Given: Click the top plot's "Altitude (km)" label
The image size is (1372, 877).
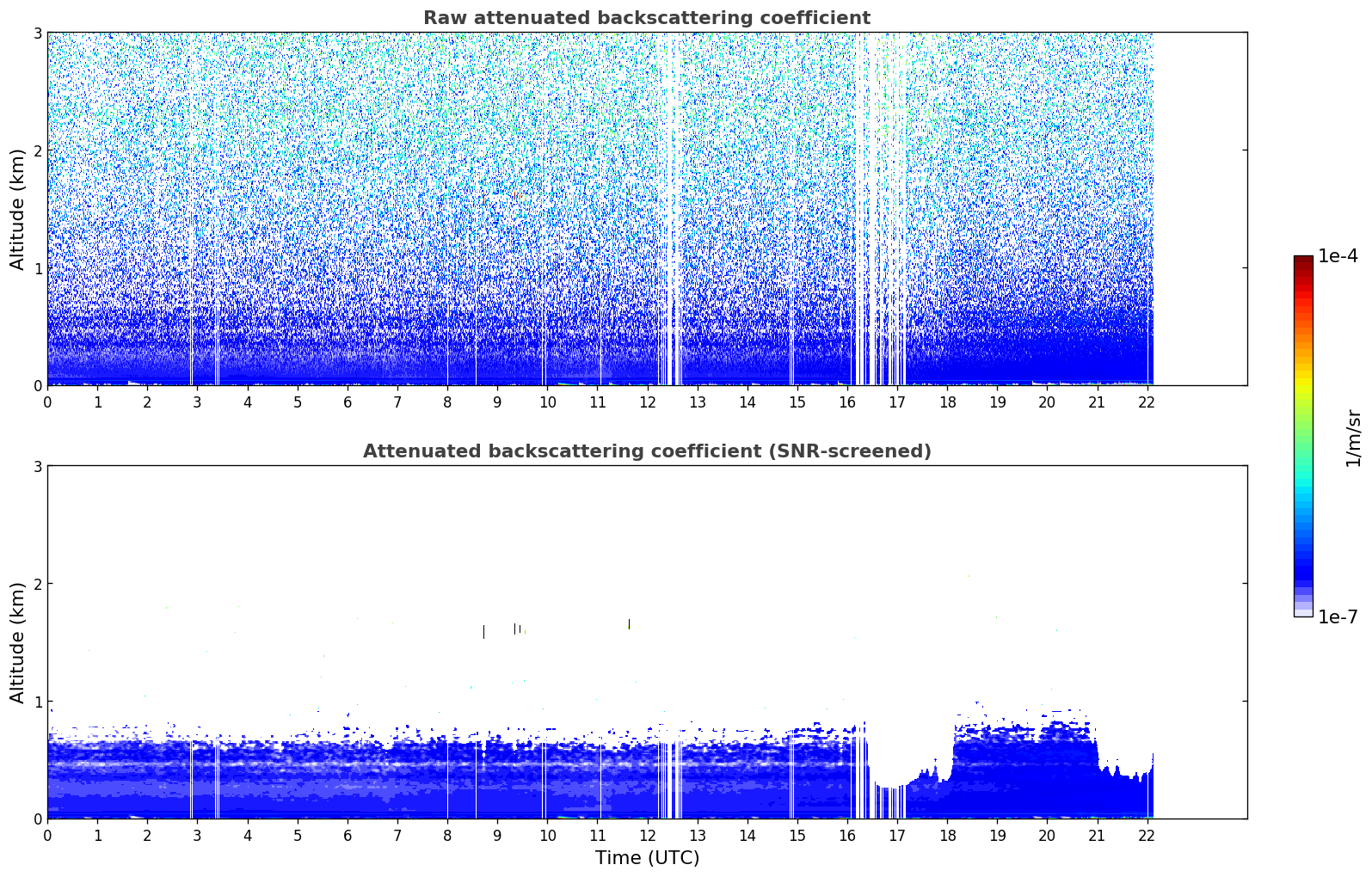Looking at the screenshot, I should coord(18,209).
